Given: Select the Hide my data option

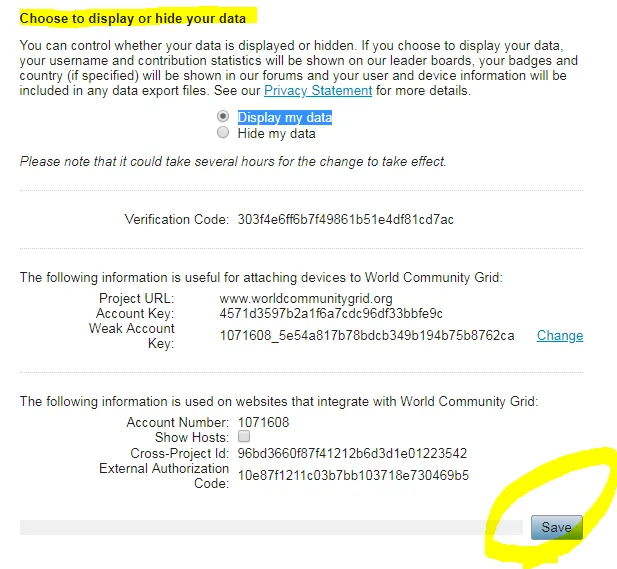Looking at the screenshot, I should tap(223, 132).
